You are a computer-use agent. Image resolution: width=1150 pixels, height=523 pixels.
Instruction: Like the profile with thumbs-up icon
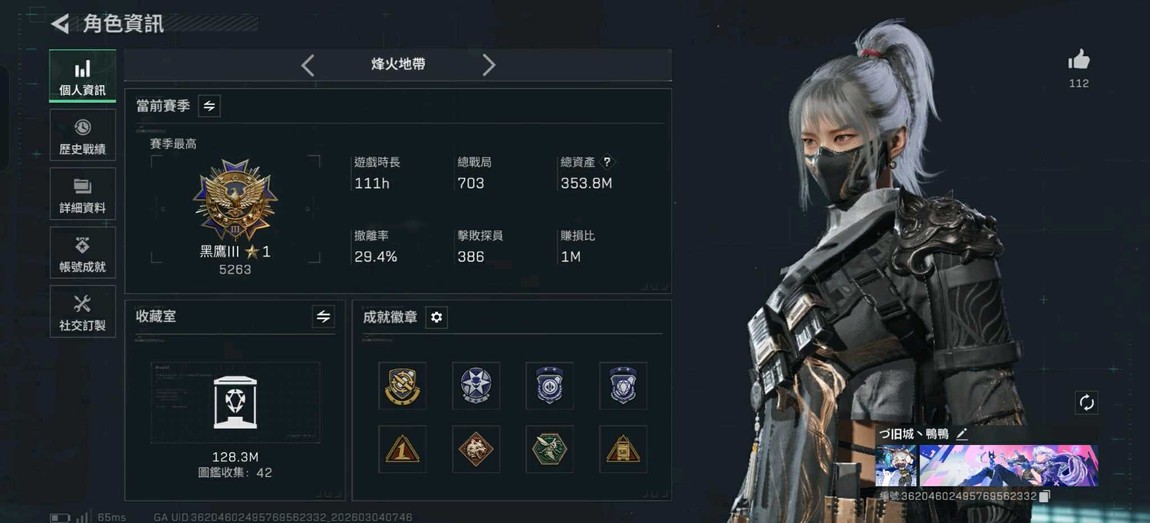coord(1079,60)
